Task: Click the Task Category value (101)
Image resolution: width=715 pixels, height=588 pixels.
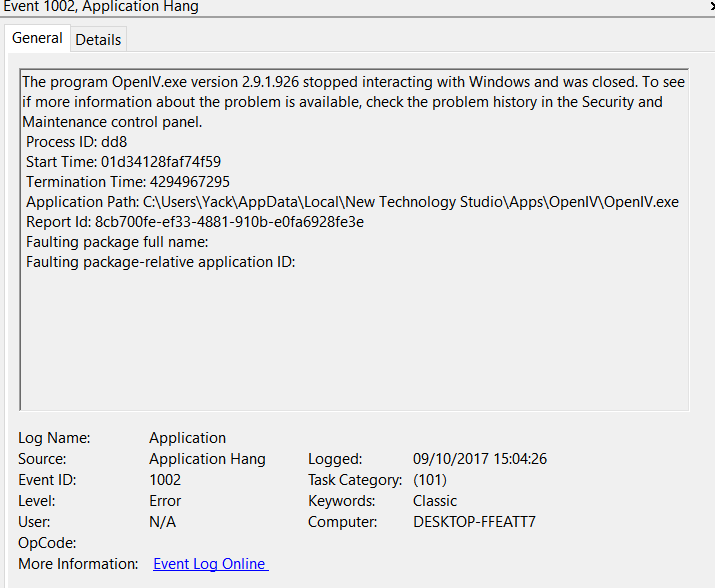Action: point(429,480)
